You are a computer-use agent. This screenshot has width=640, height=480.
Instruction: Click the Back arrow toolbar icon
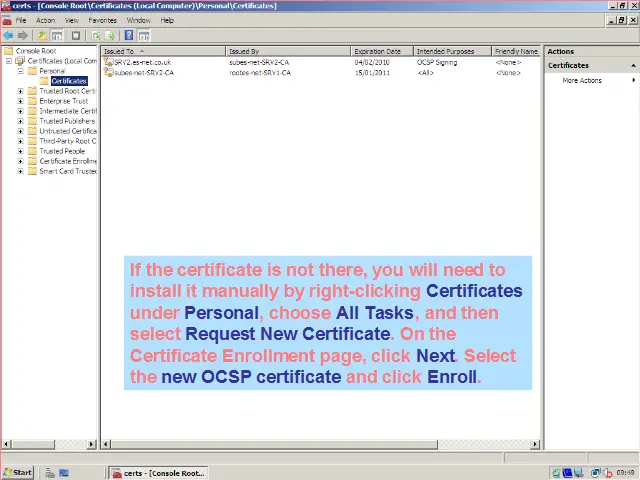9,35
